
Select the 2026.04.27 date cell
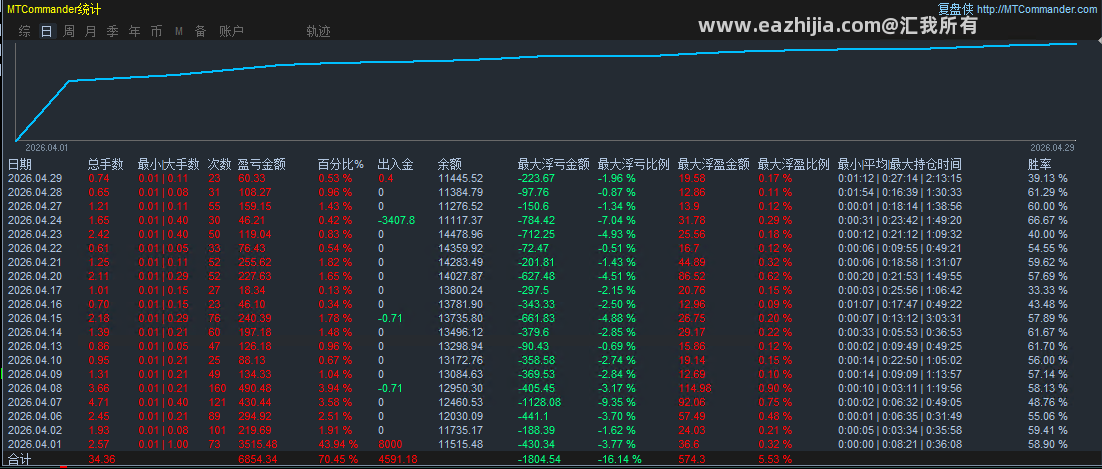[x=35, y=206]
